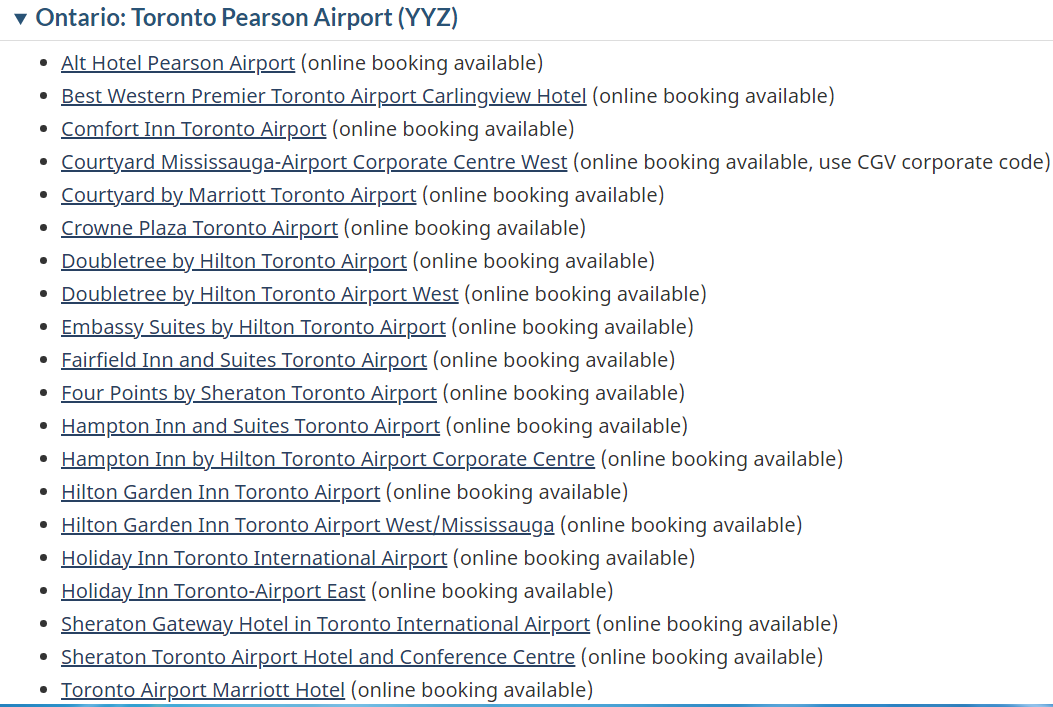1053x707 pixels.
Task: Open Holiday Inn Toronto-Airport East link
Action: pyautogui.click(x=213, y=591)
